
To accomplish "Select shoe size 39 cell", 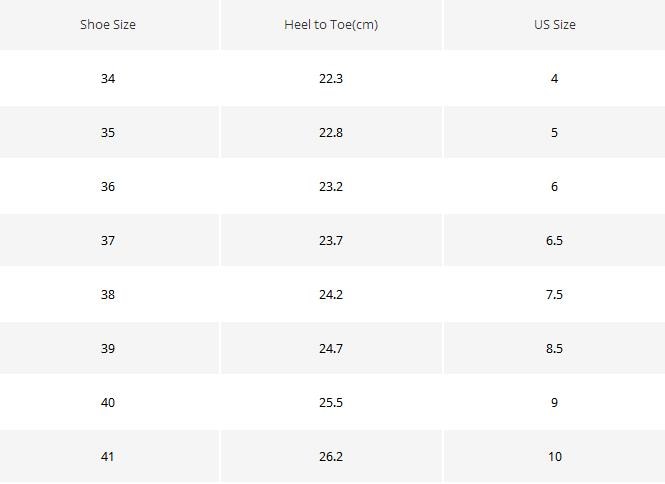I will click(x=108, y=348).
